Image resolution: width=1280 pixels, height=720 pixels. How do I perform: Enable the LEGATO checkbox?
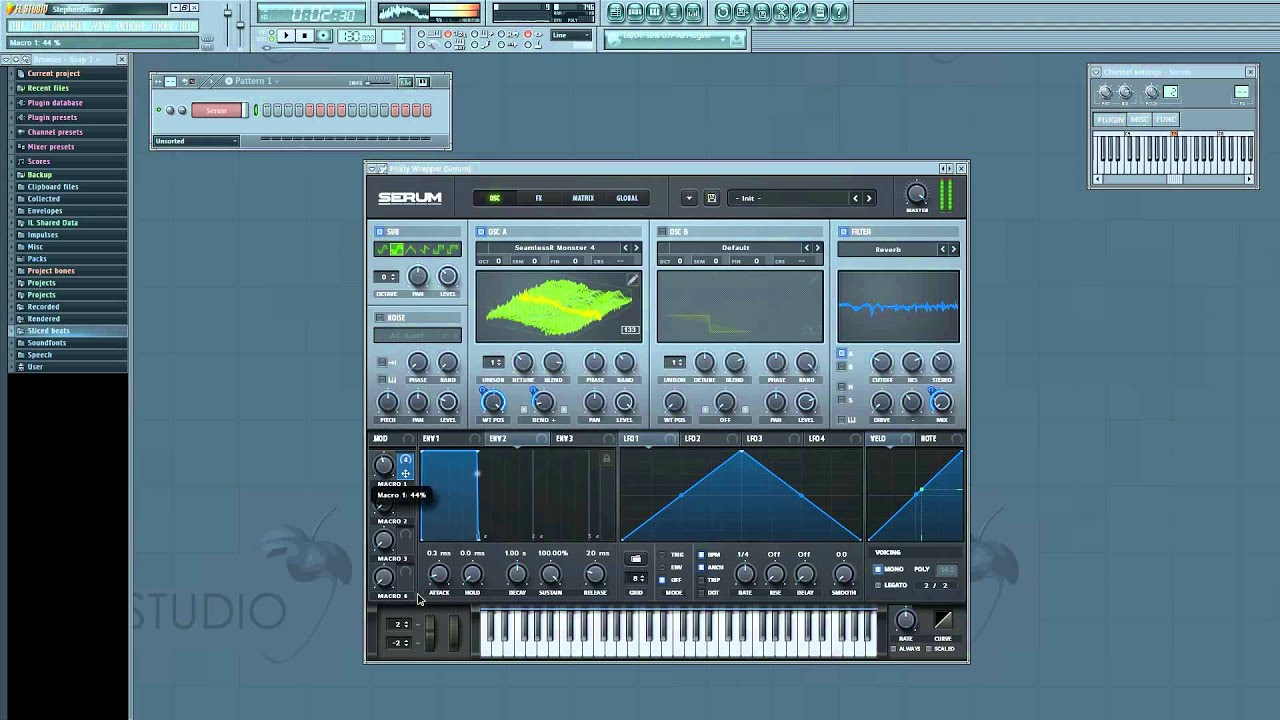tap(878, 585)
